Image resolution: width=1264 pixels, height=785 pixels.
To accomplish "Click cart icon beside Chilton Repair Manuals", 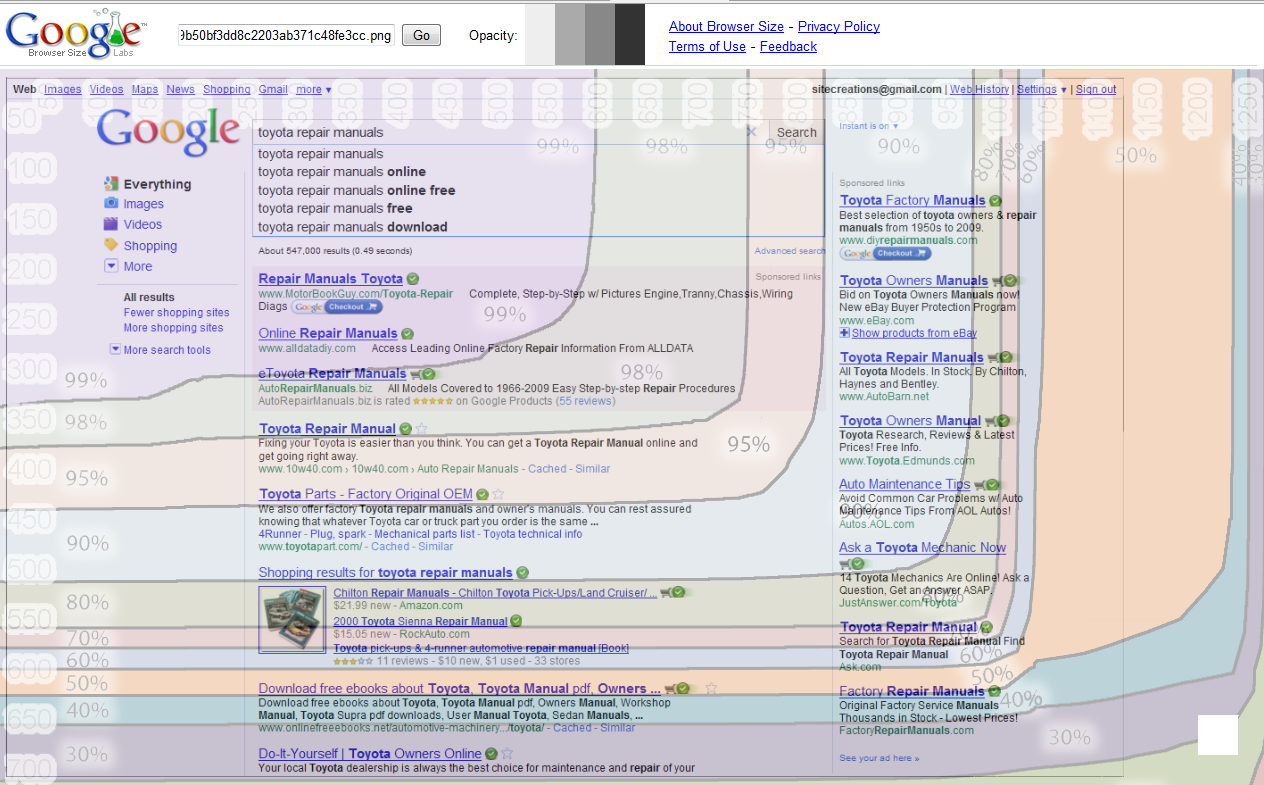I will tap(666, 593).
